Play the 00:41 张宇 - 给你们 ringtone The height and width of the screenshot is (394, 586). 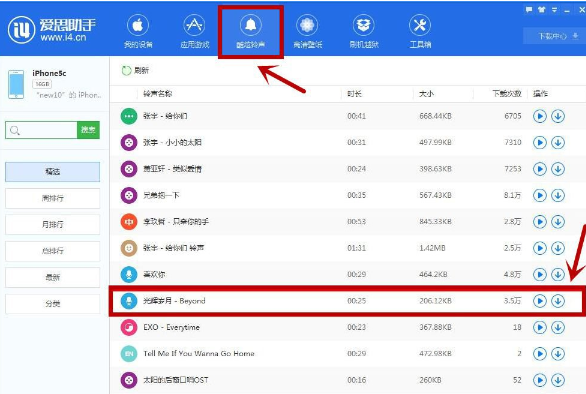tap(540, 116)
